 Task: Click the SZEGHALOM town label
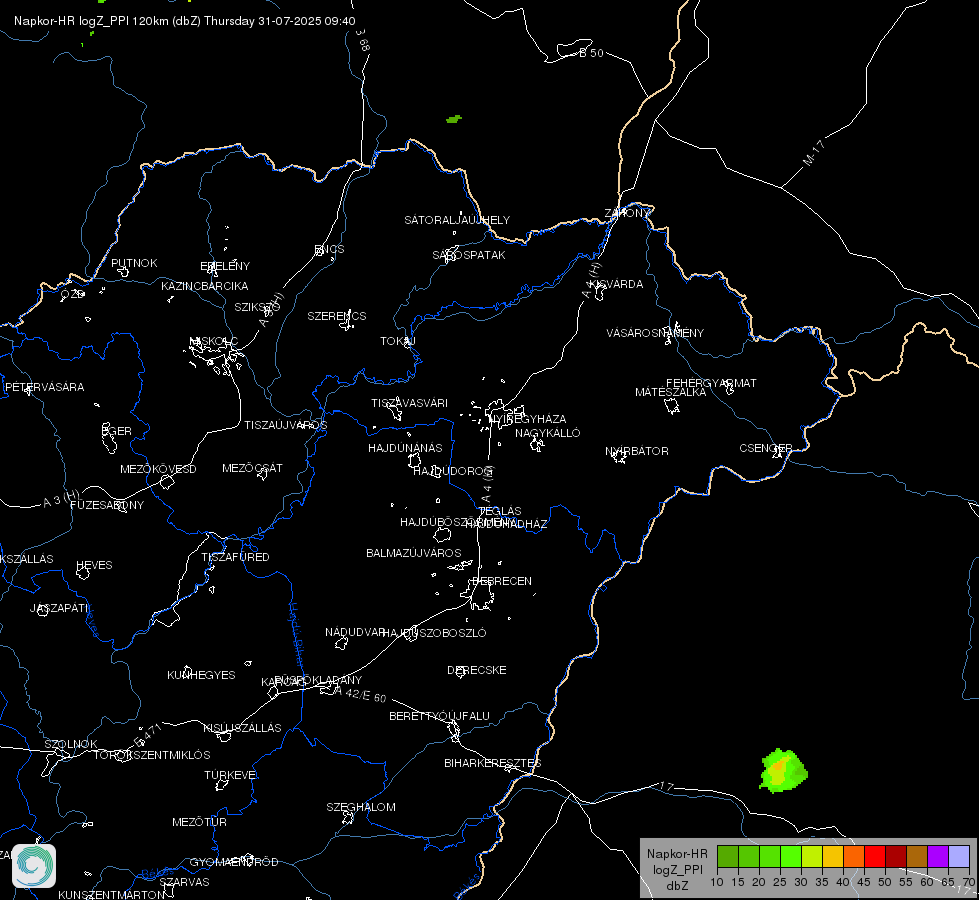[361, 807]
